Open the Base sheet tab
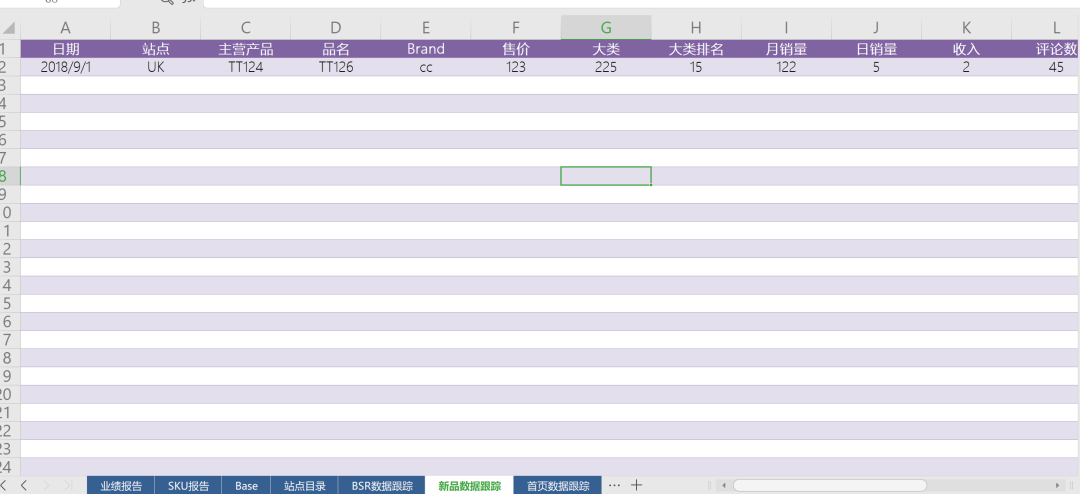 [246, 485]
